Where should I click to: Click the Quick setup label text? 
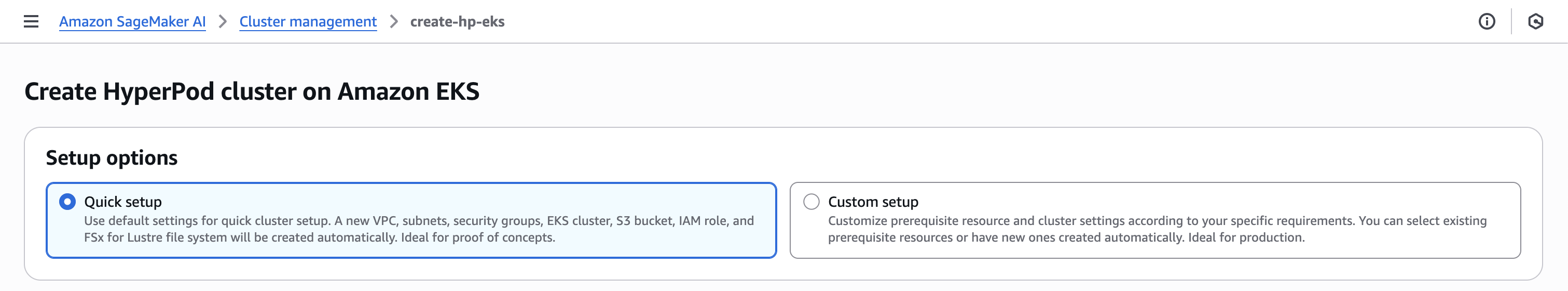(x=123, y=201)
